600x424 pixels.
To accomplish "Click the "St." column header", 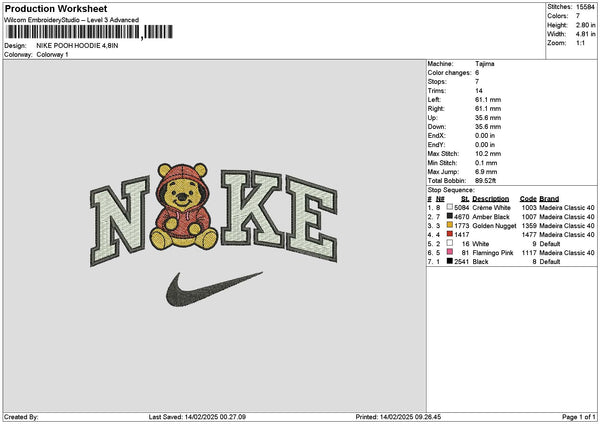I will (x=465, y=199).
